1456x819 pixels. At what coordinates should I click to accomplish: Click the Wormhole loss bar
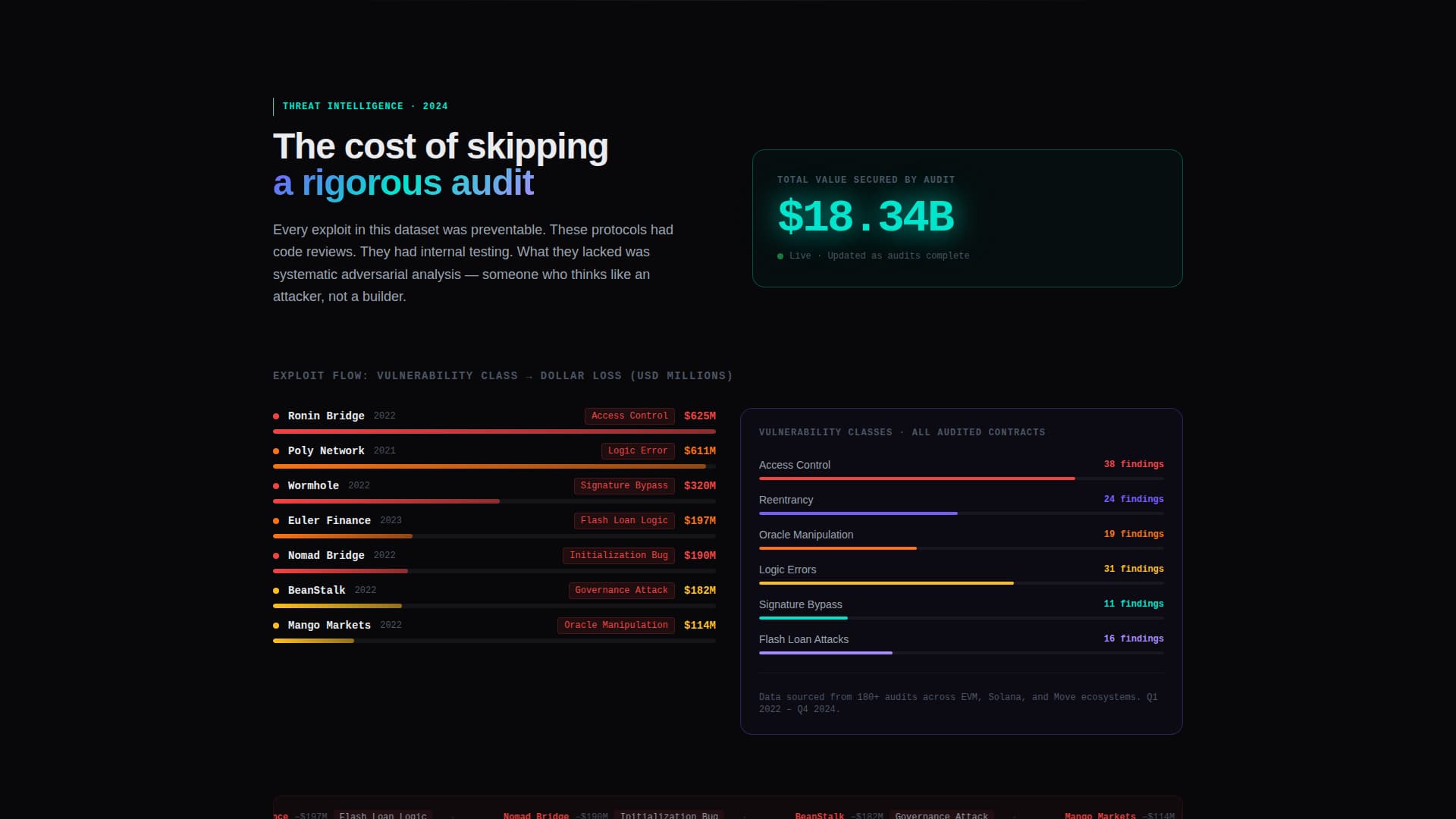494,501
